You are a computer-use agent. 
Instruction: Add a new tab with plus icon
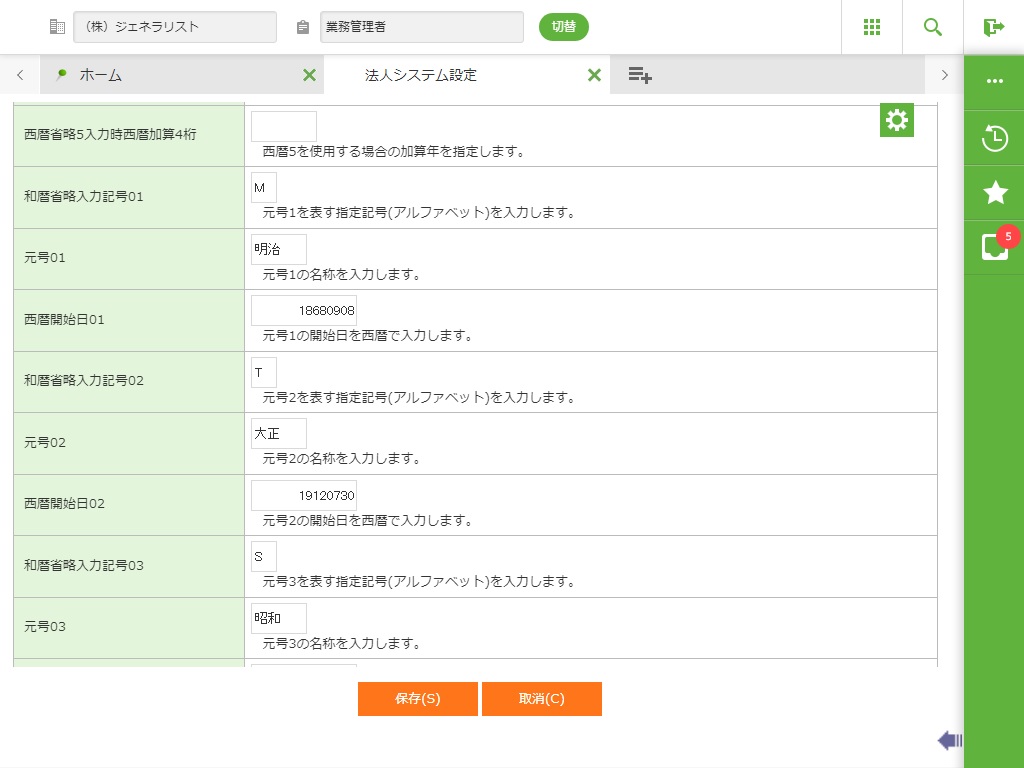tap(640, 75)
